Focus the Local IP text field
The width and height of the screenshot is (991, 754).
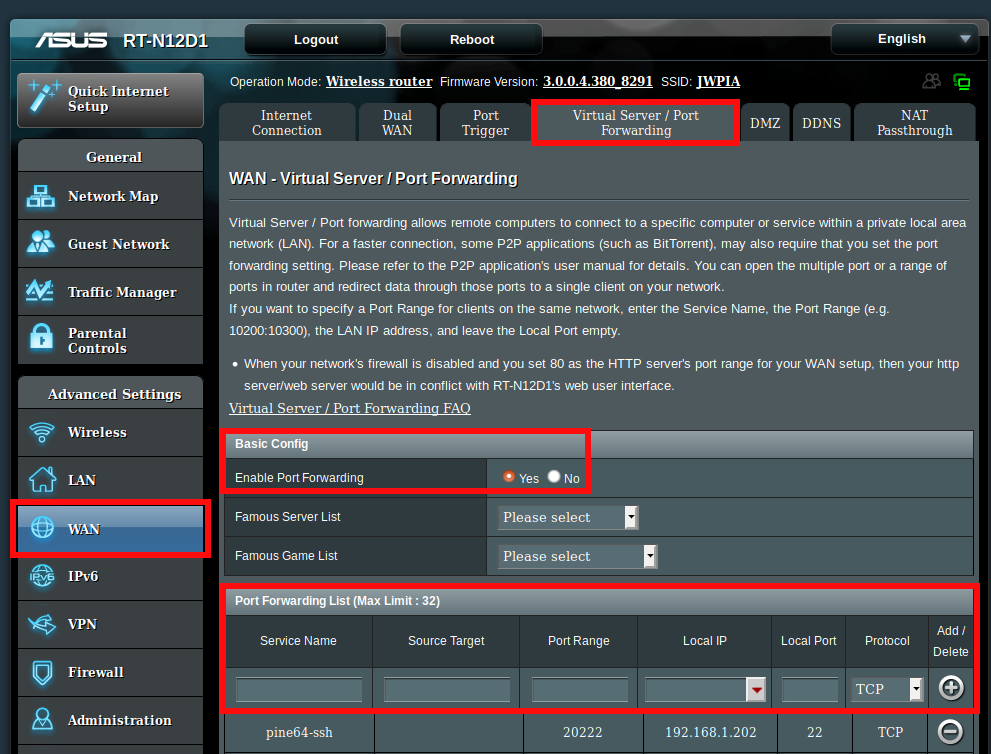(695, 689)
